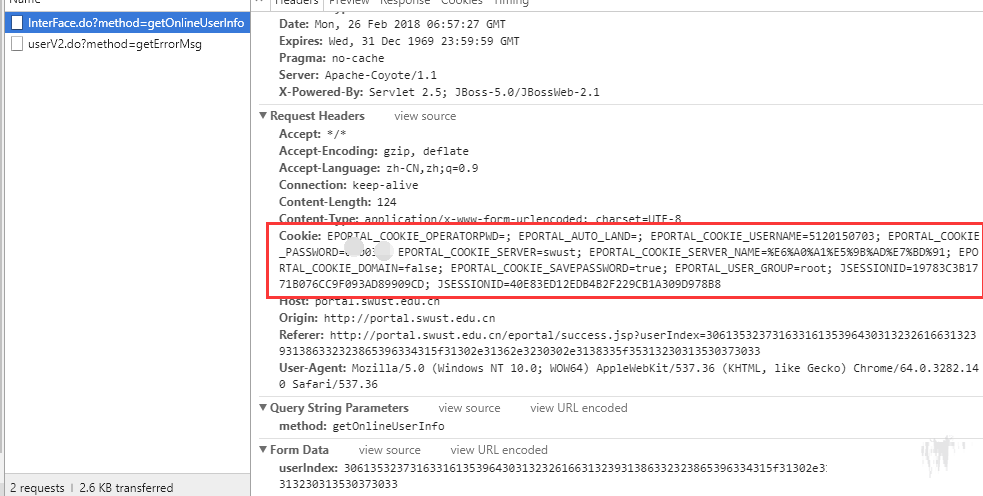Click view source beside Query String Parameters
This screenshot has width=983, height=496.
[x=469, y=408]
